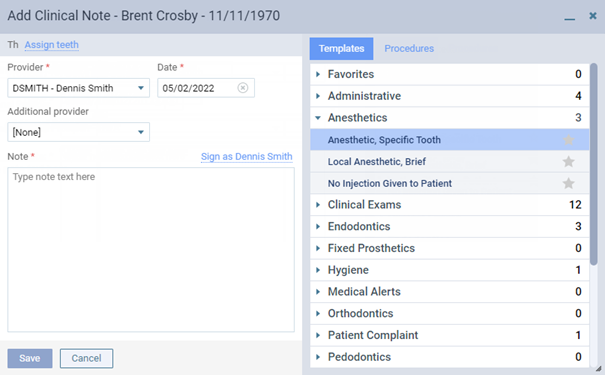This screenshot has width=605, height=375.
Task: Switch to the Procedures tab
Action: tap(409, 49)
